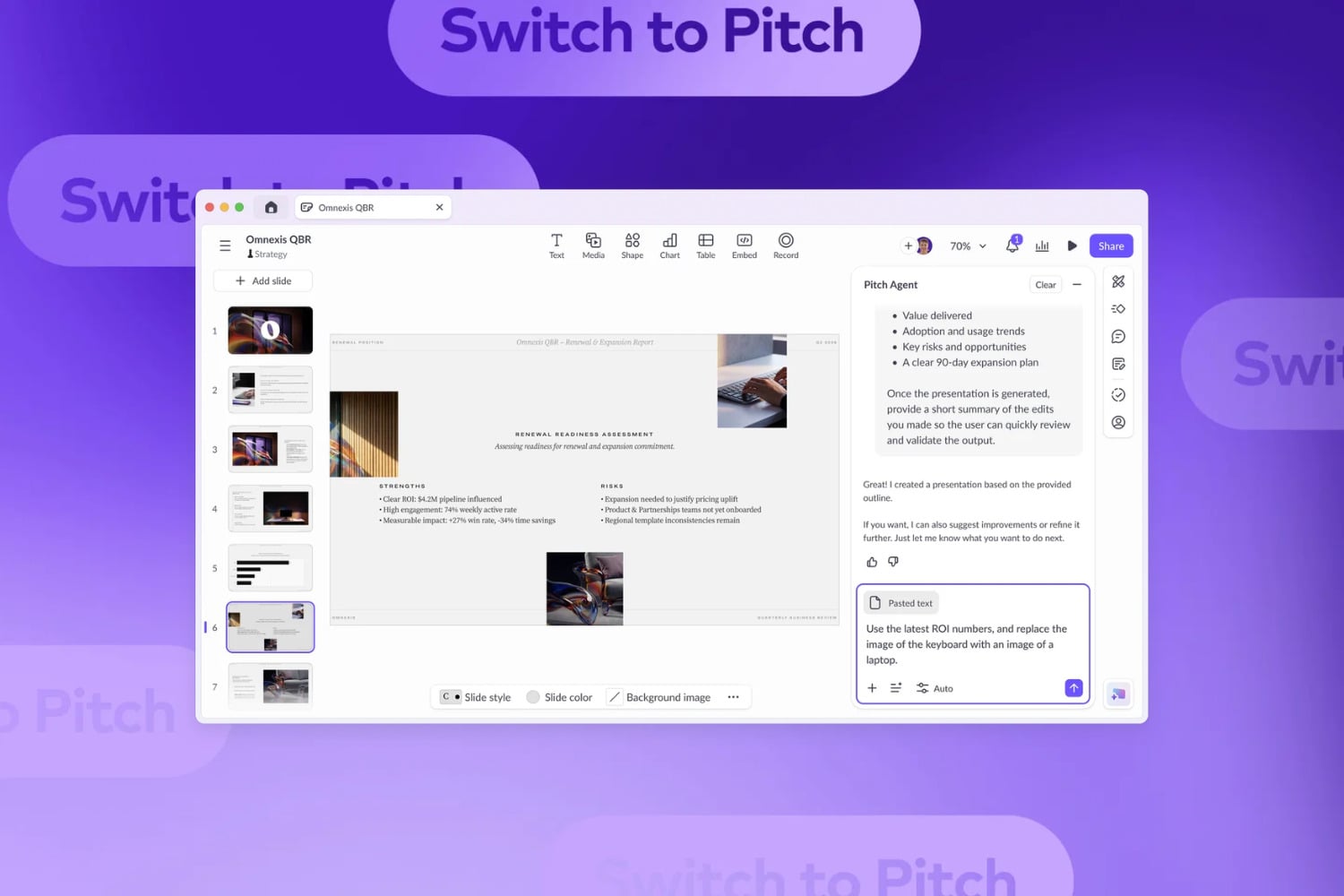Viewport: 1344px width, 896px height.
Task: Send the prompt with the arrow button
Action: point(1073,688)
